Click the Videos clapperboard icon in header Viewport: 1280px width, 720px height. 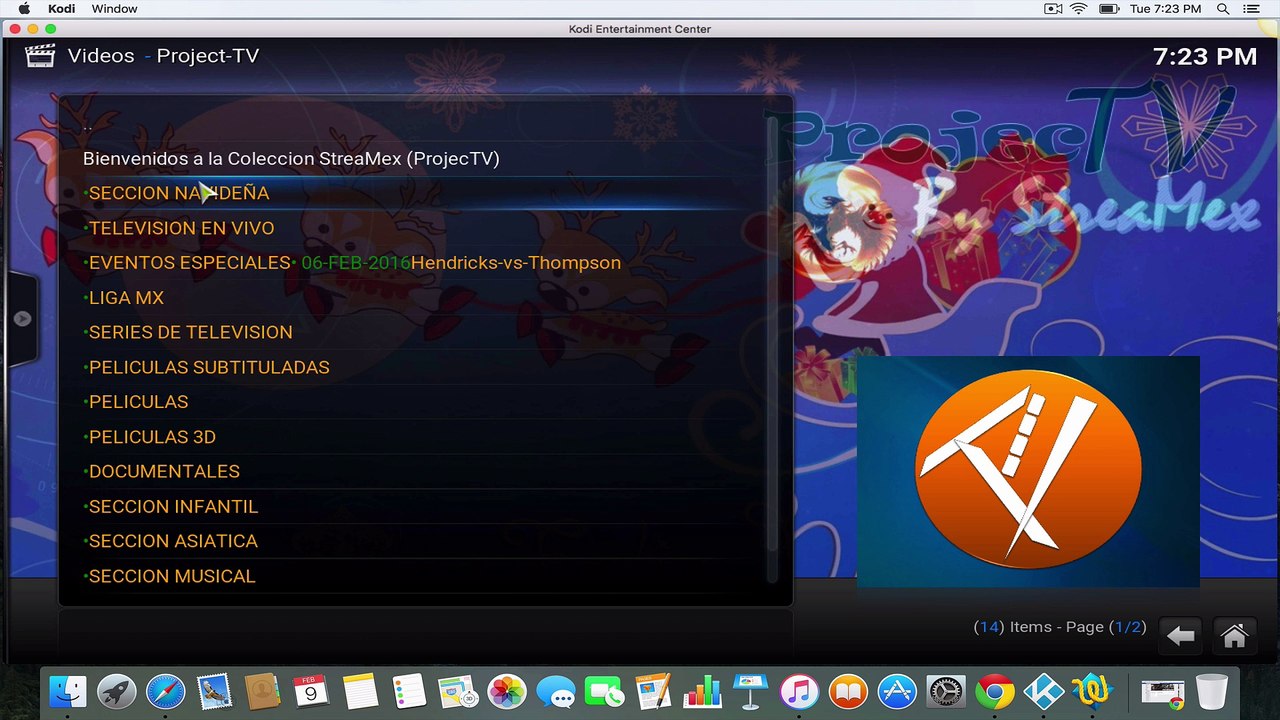click(40, 56)
